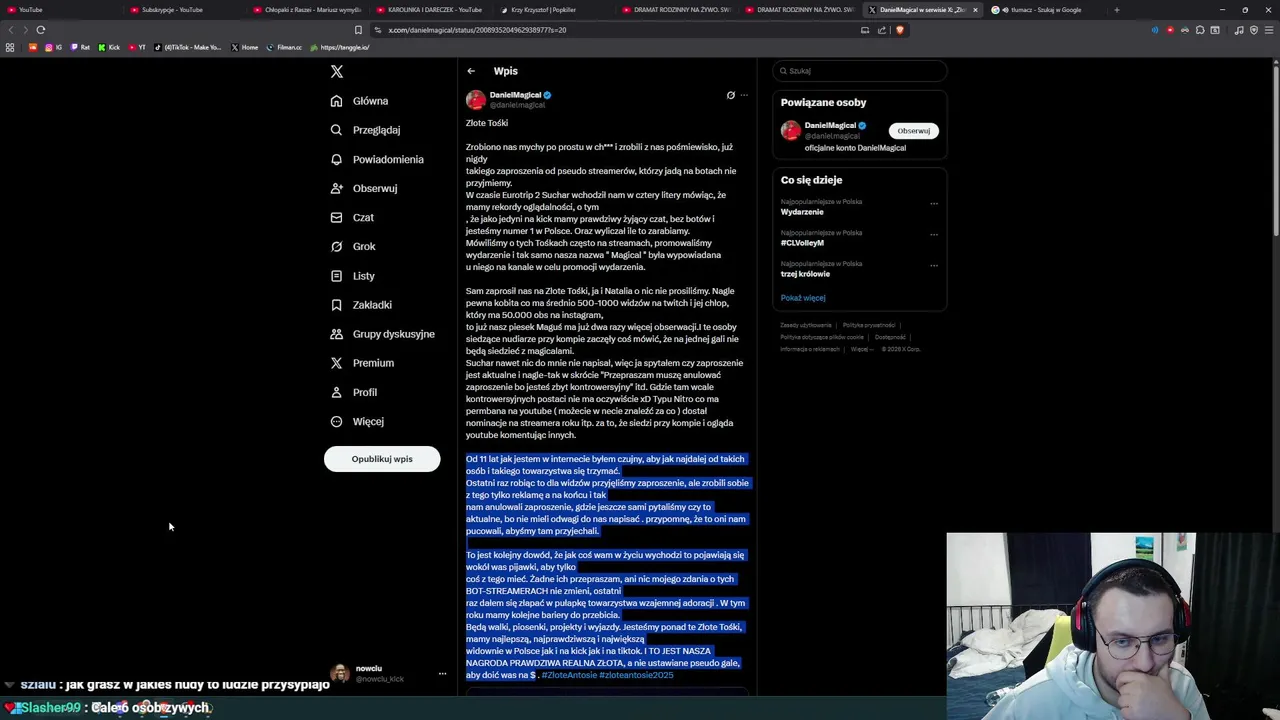The image size is (1280, 720).
Task: Click the browser back arrow
Action: click(11, 30)
